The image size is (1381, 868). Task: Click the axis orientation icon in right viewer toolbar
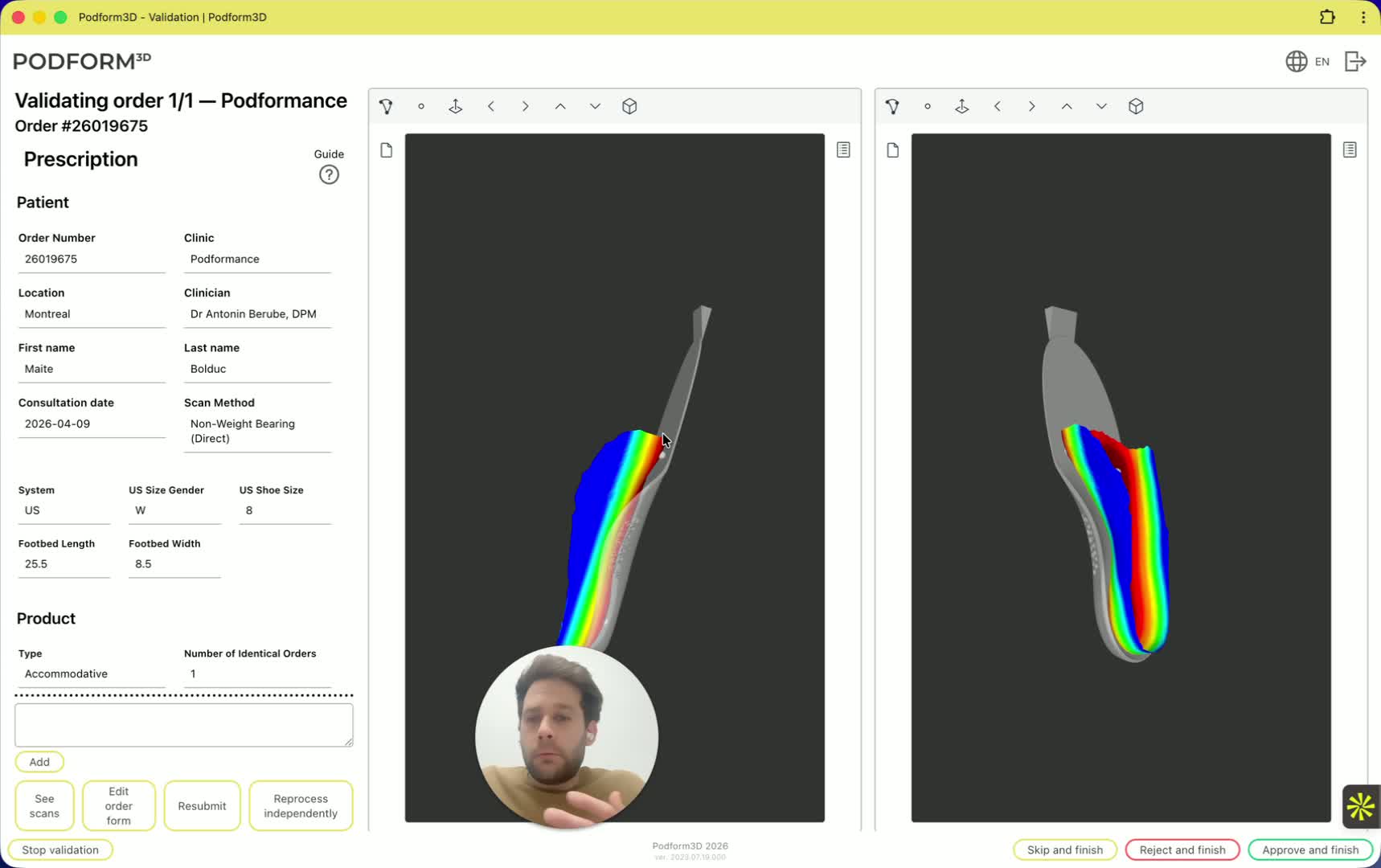(962, 106)
